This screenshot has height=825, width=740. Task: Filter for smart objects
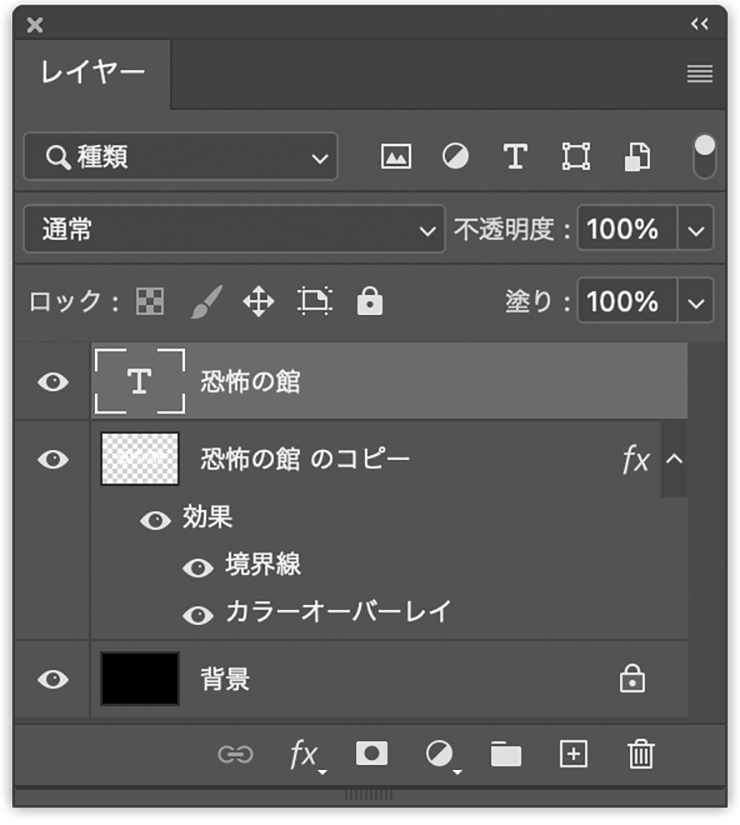point(637,157)
